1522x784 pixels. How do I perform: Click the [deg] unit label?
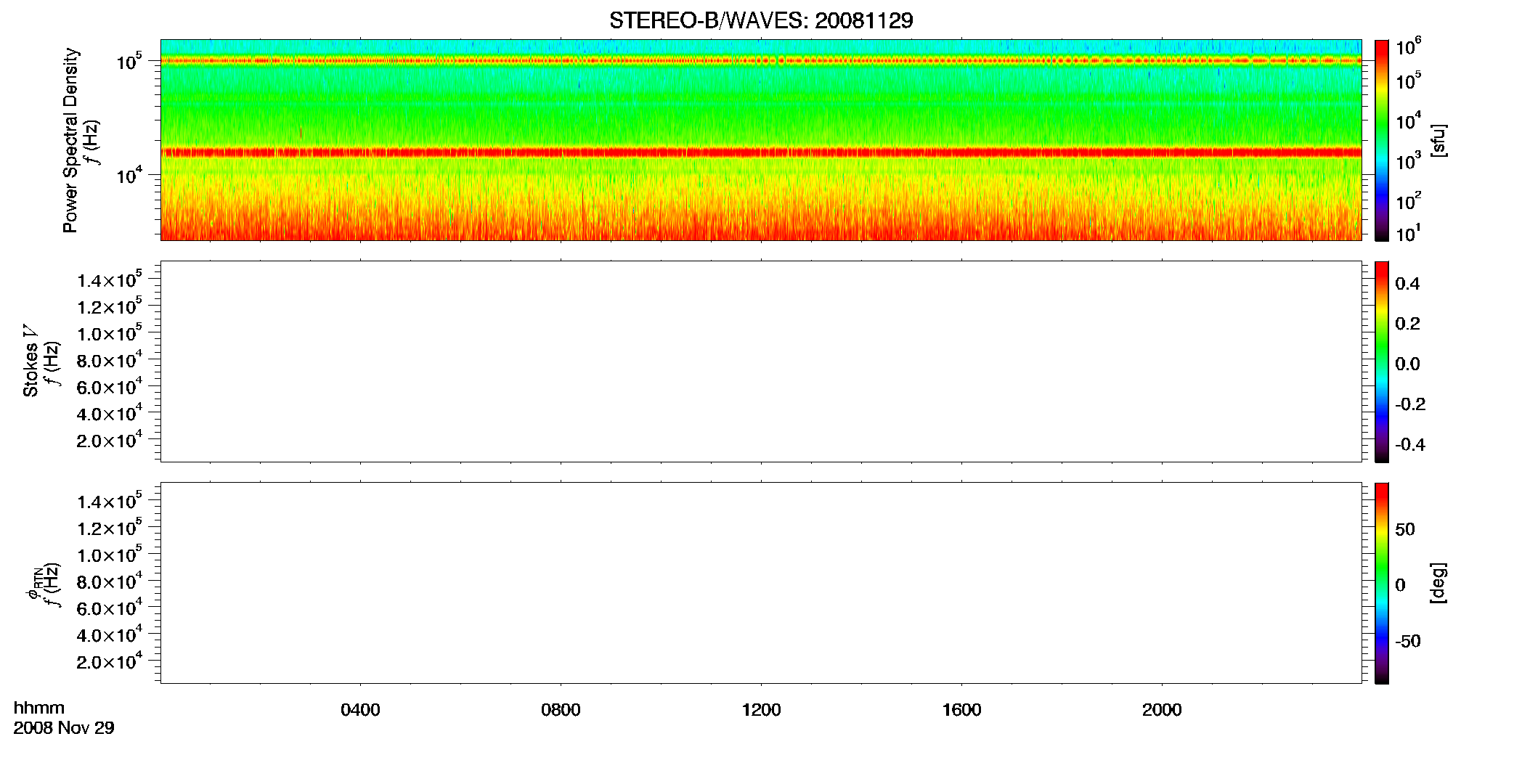pos(1438,583)
